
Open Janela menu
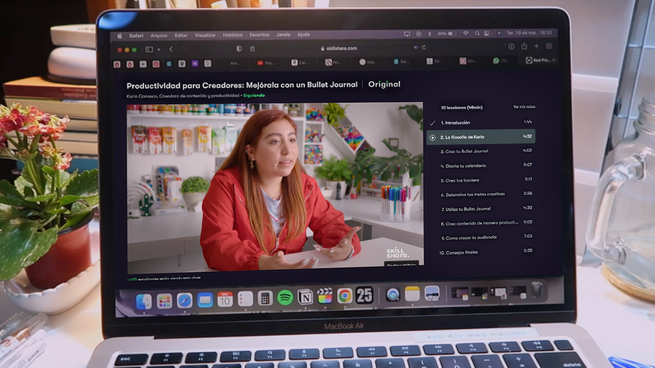(x=283, y=35)
